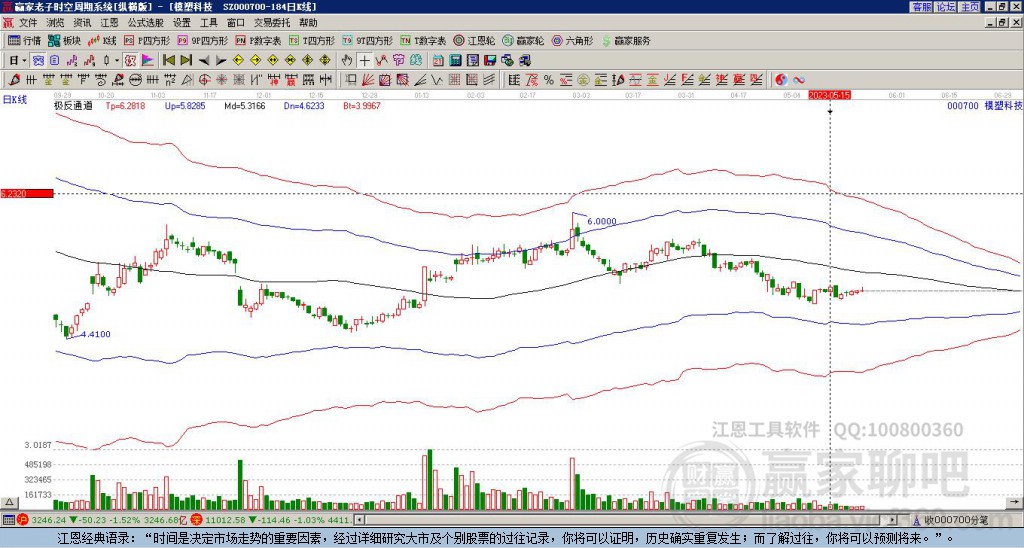Screen dimensions: 1024x548
Task: Open the 交易委托 menu
Action: coord(272,23)
